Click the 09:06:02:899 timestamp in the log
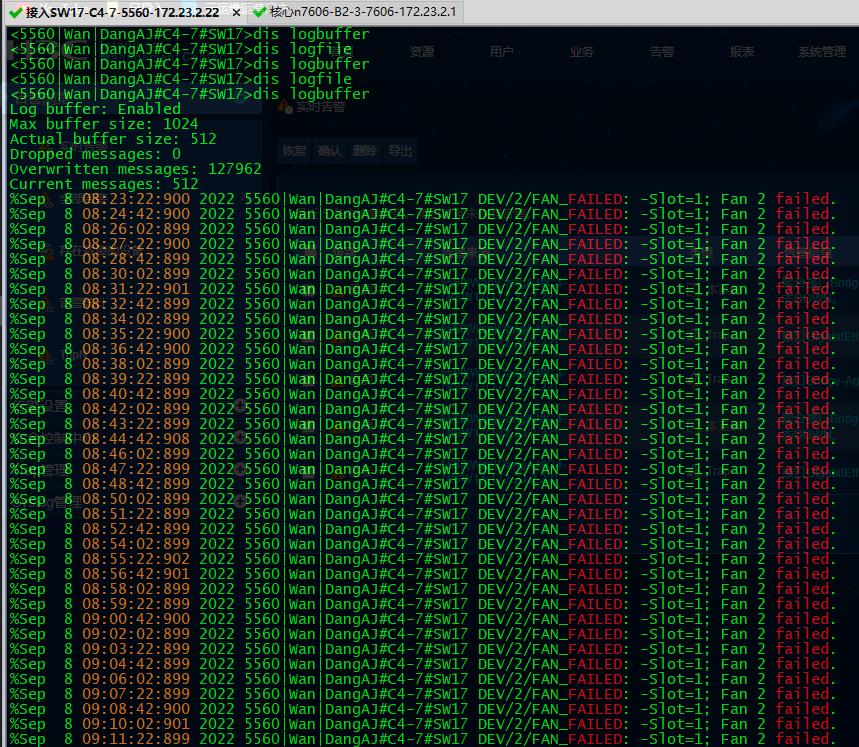Screen dimensions: 859x747 (x=136, y=679)
